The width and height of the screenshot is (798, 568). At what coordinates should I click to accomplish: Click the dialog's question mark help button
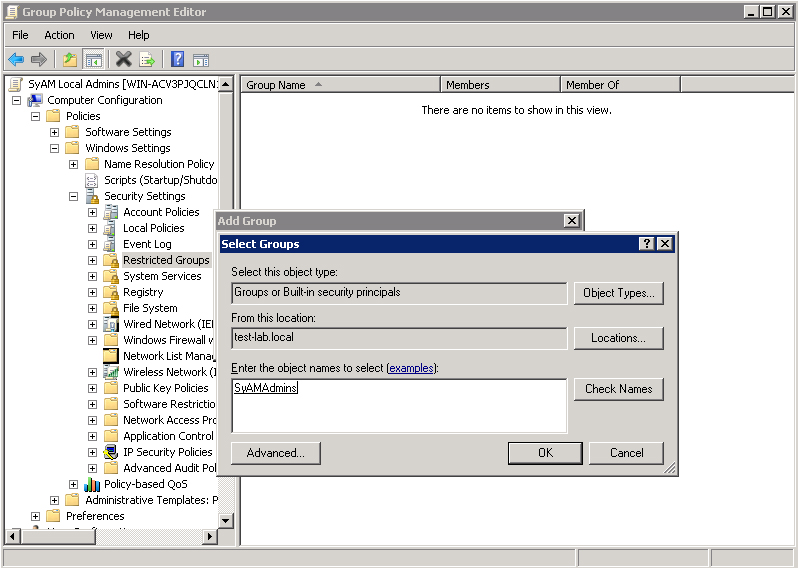(x=647, y=244)
